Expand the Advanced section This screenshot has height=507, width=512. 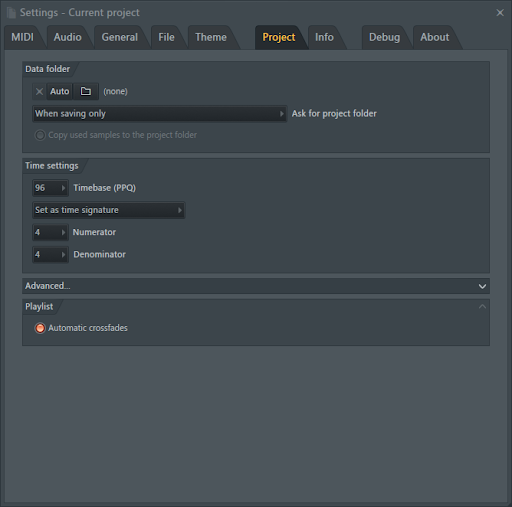coord(256,286)
